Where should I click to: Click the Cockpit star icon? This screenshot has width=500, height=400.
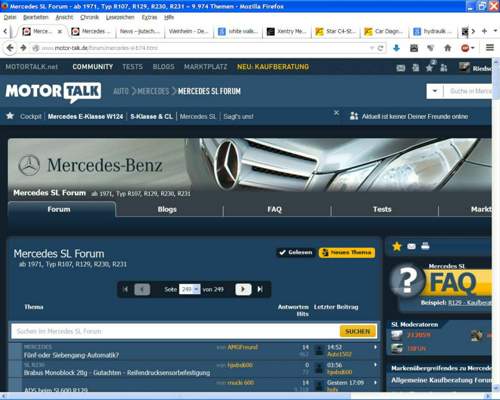pos(10,116)
